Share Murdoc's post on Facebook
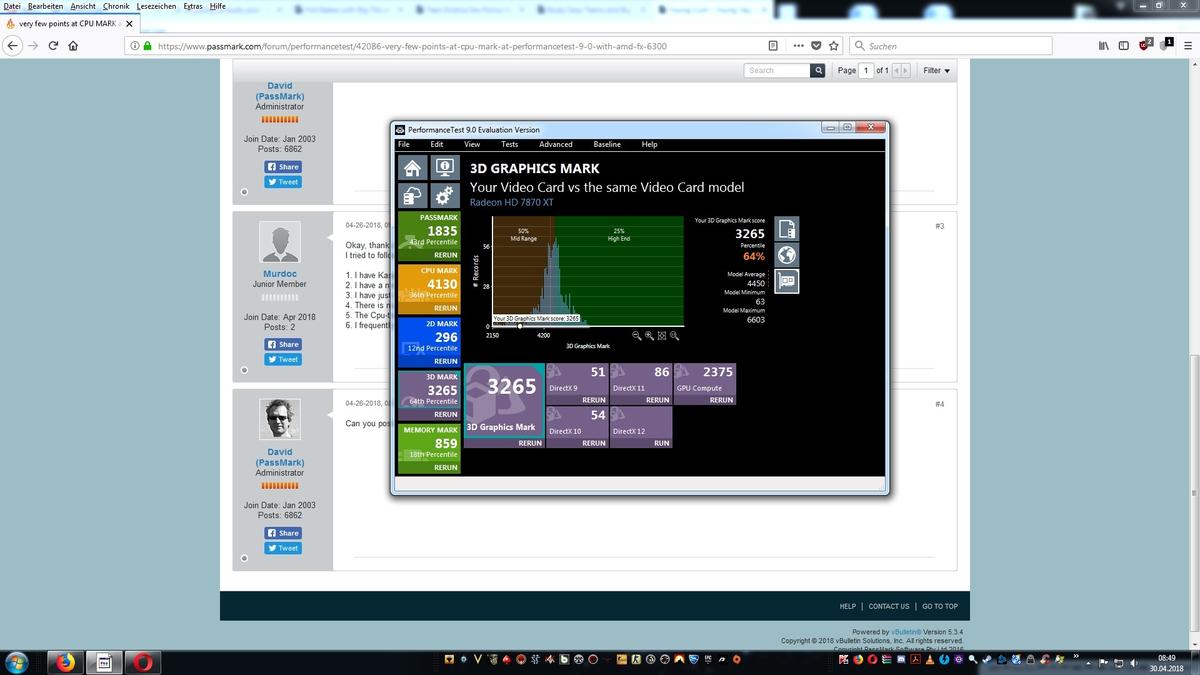Screen dimensions: 1200x675 point(283,344)
